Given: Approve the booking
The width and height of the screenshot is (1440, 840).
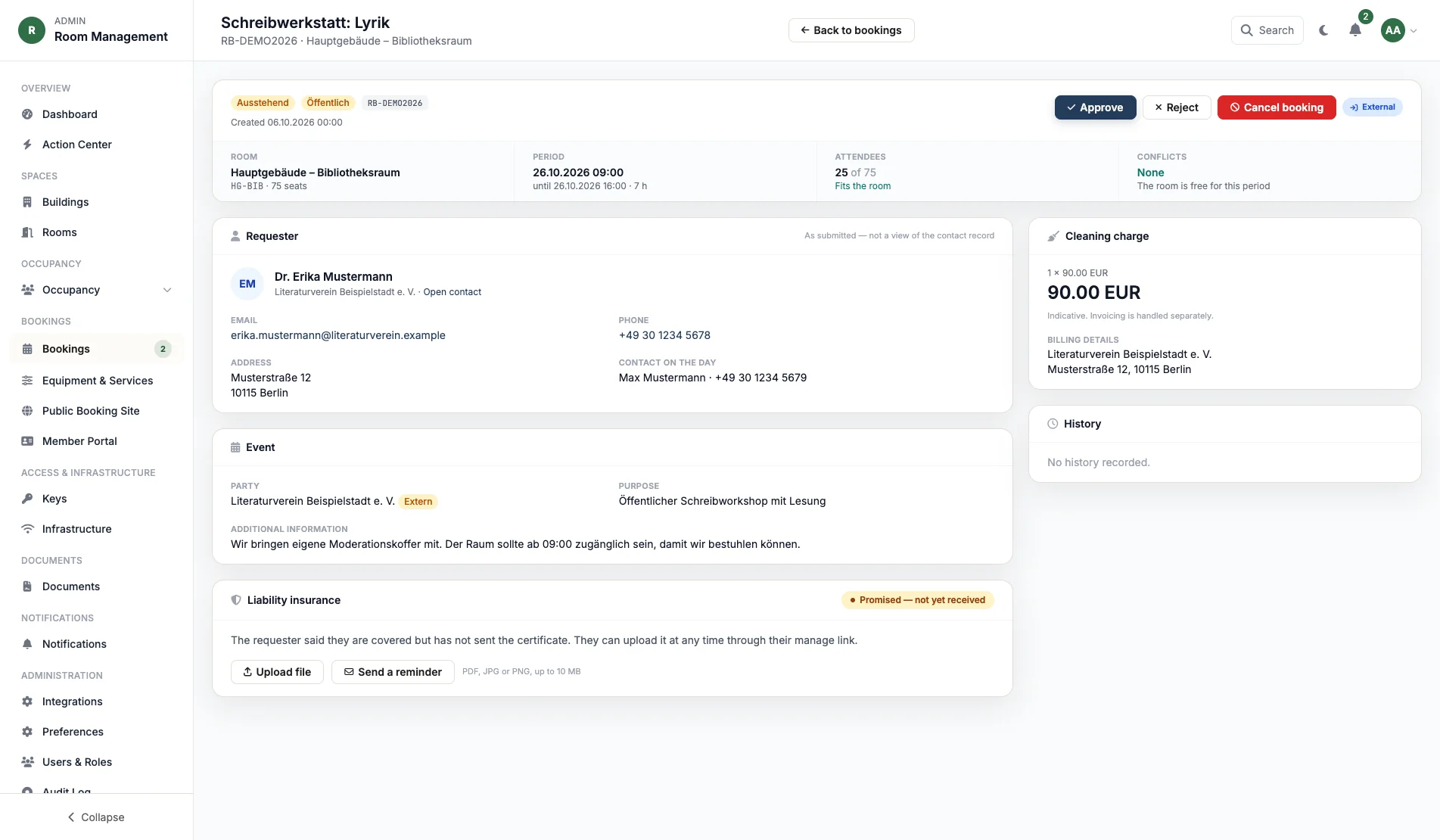Looking at the screenshot, I should (1095, 107).
